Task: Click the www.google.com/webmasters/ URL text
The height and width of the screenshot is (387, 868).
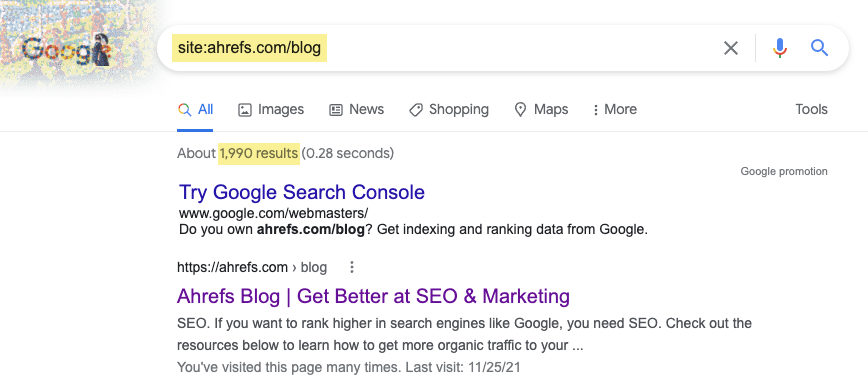Action: click(x=273, y=213)
